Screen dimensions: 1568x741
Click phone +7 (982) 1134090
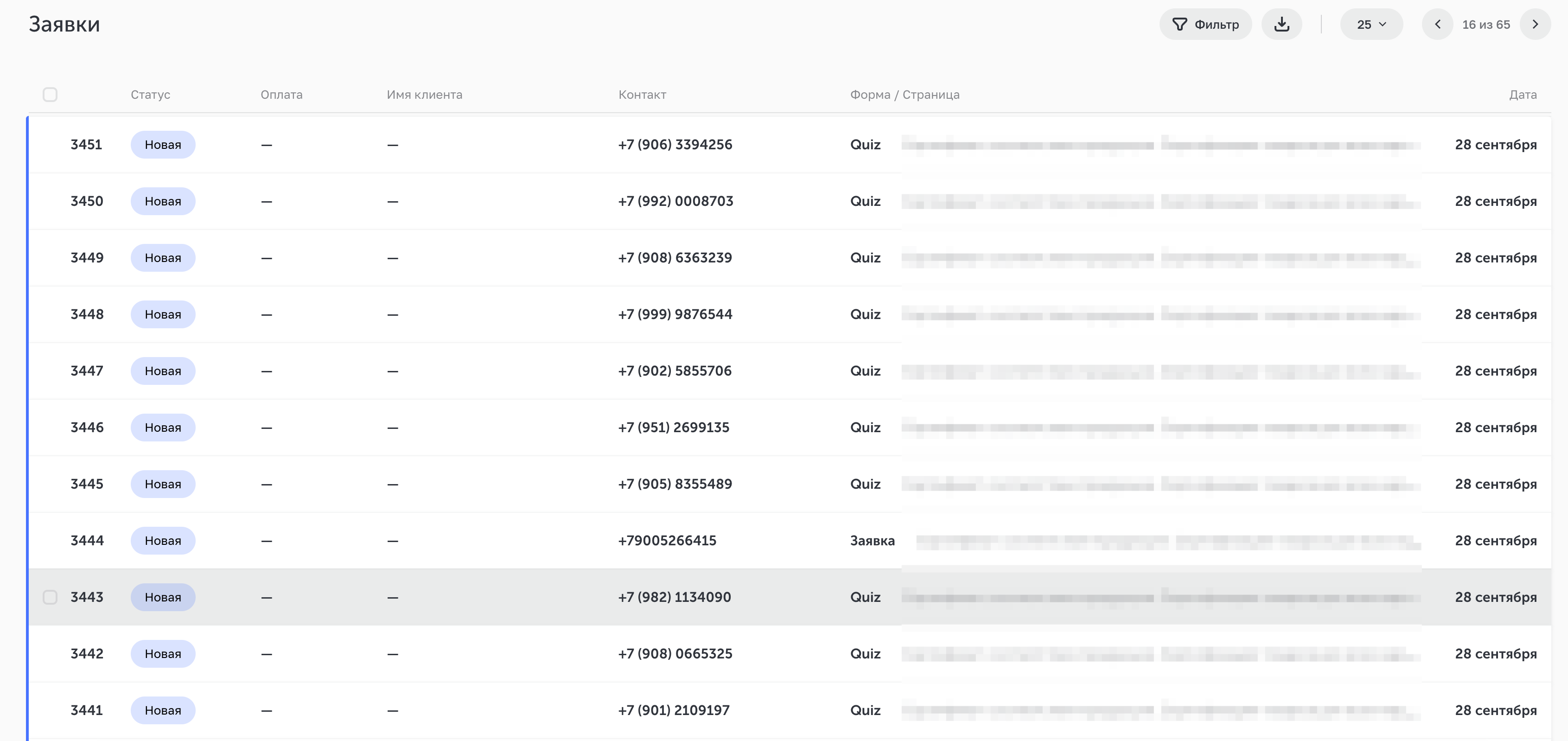pos(675,597)
